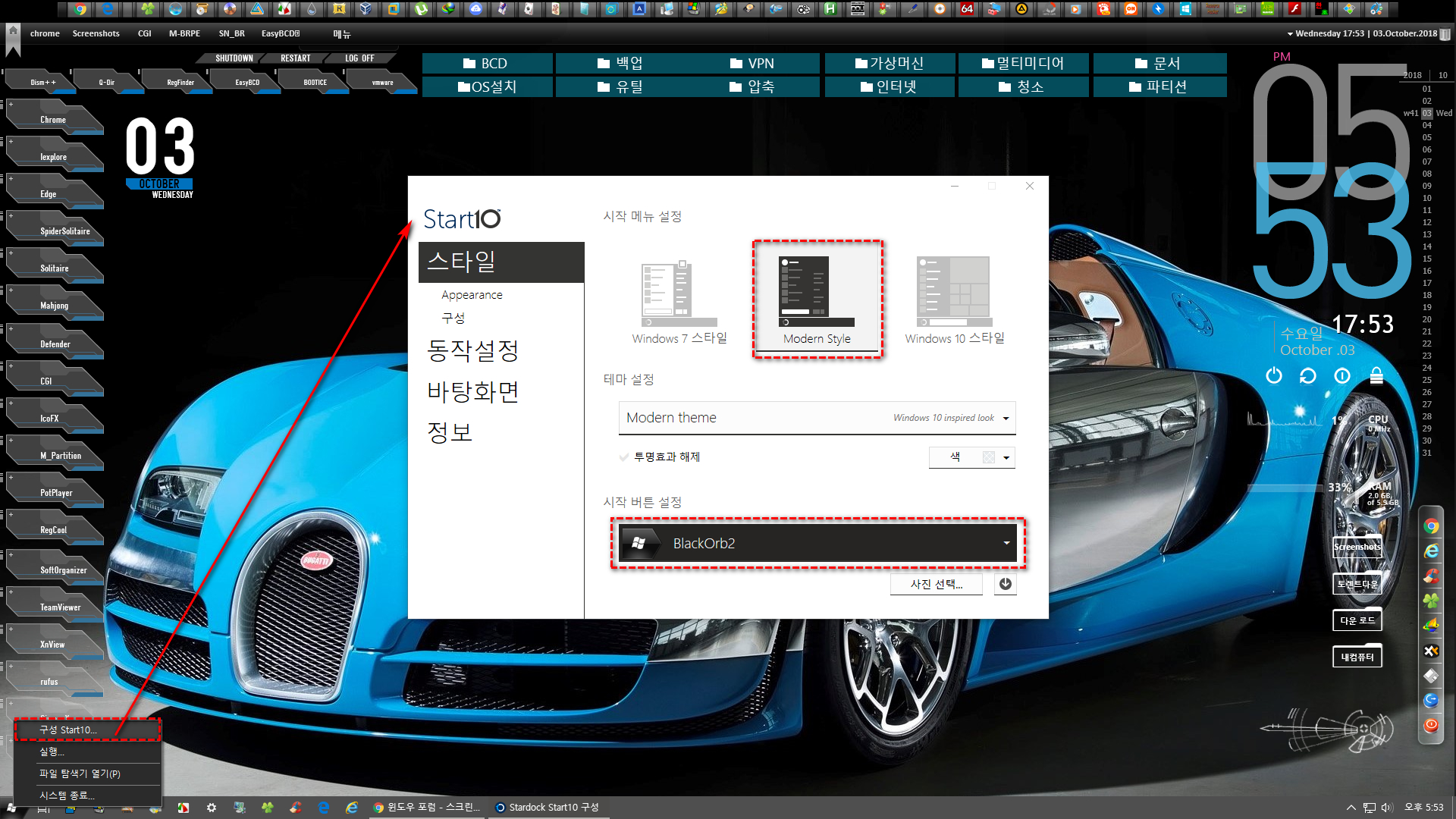Expand the 색 color selector dropdown

pyautogui.click(x=1005, y=457)
